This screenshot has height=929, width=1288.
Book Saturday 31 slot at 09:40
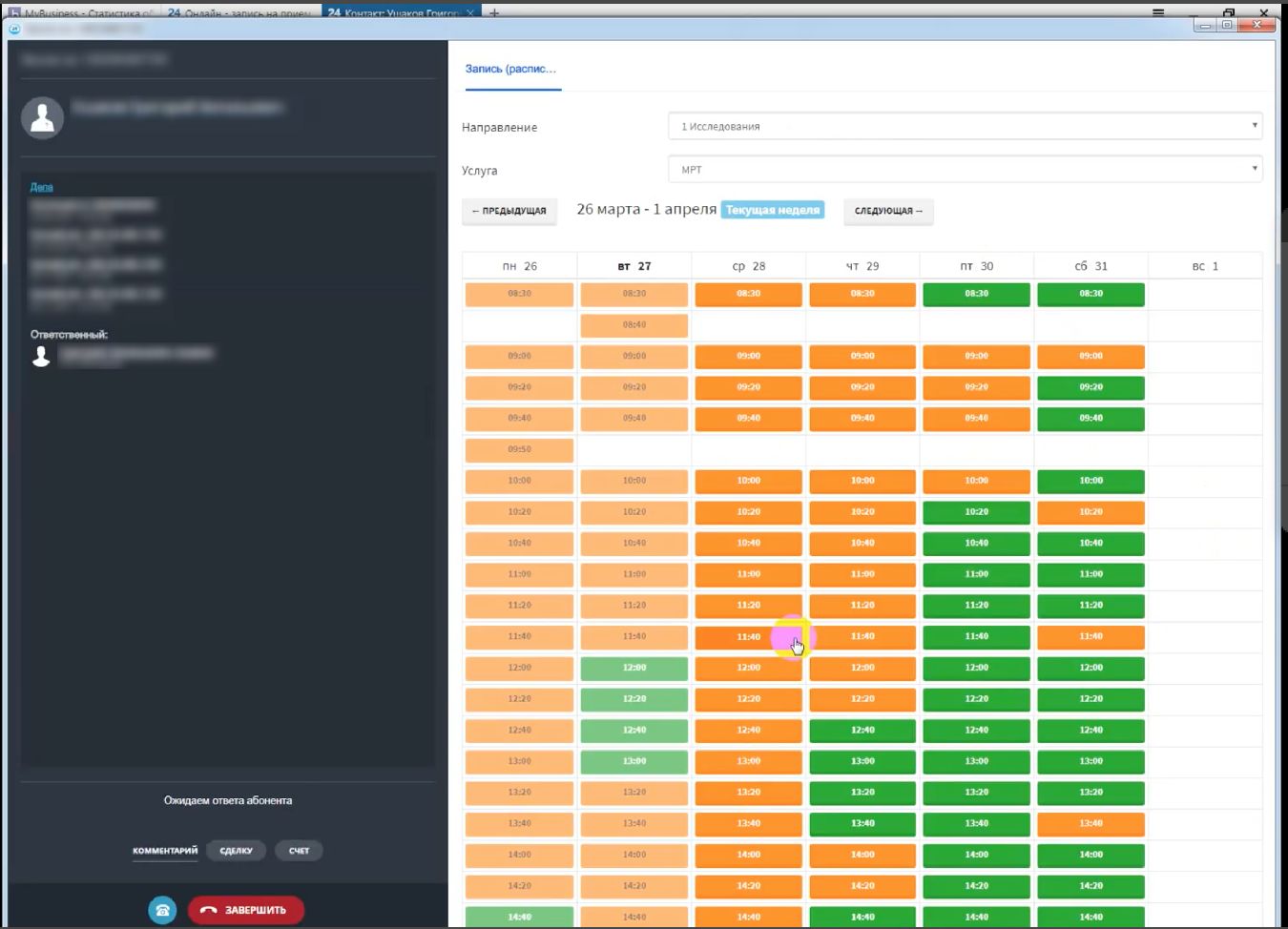coord(1091,419)
